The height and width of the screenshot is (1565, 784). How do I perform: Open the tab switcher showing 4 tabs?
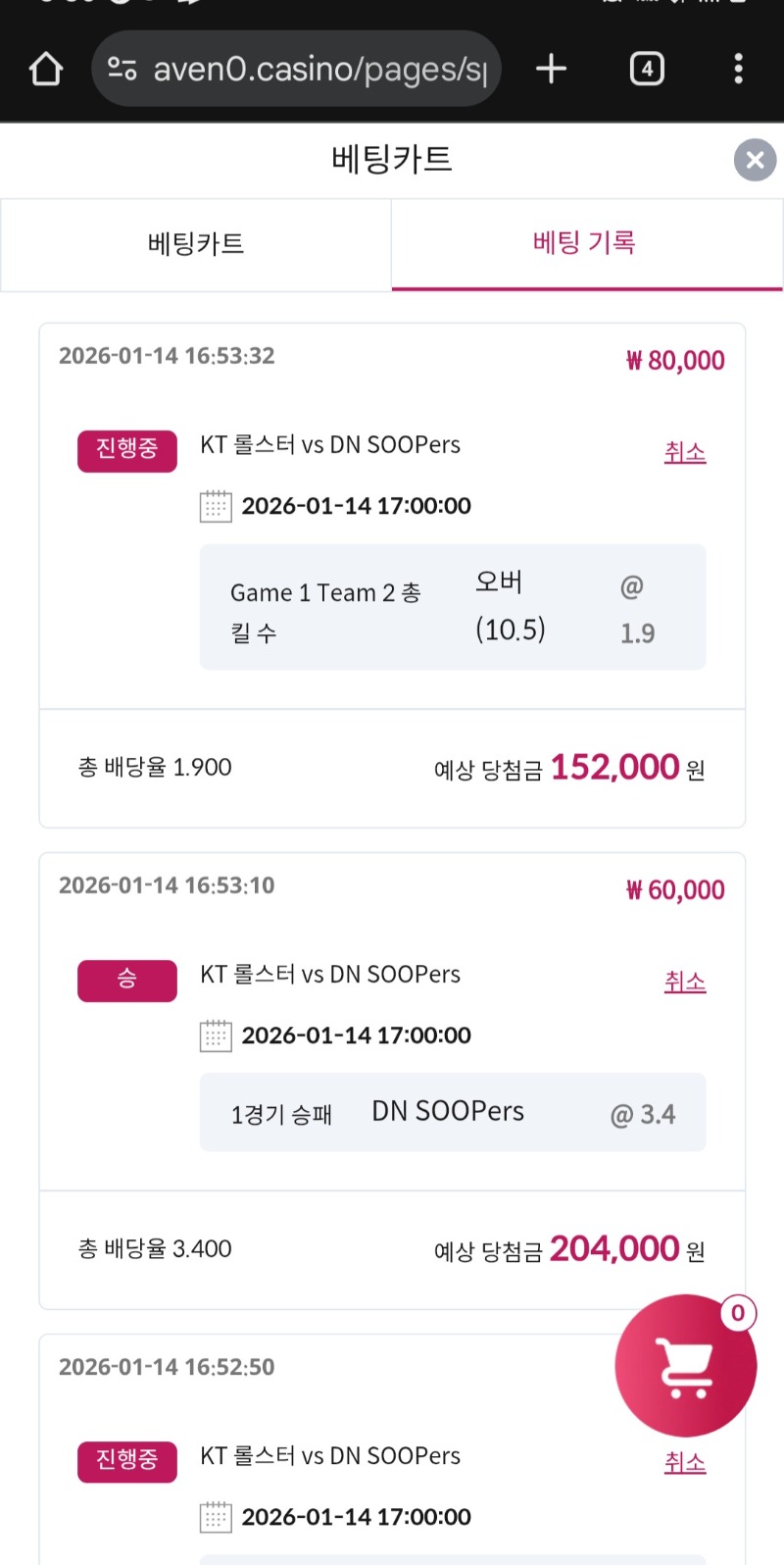(647, 69)
